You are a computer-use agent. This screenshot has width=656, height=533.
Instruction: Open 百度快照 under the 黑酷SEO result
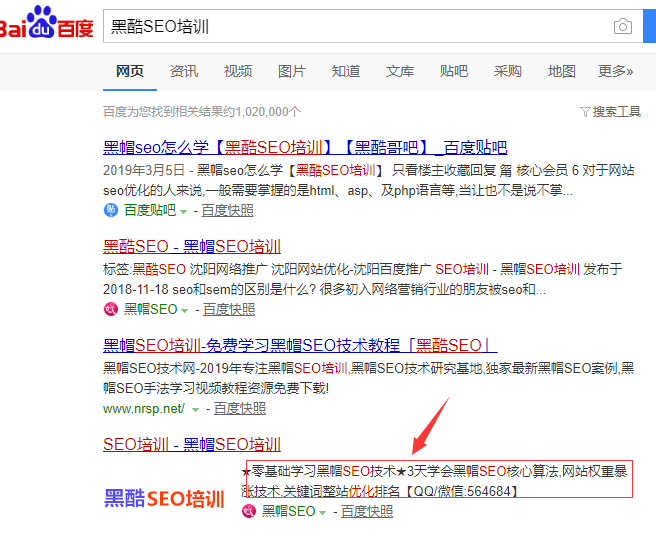229,309
